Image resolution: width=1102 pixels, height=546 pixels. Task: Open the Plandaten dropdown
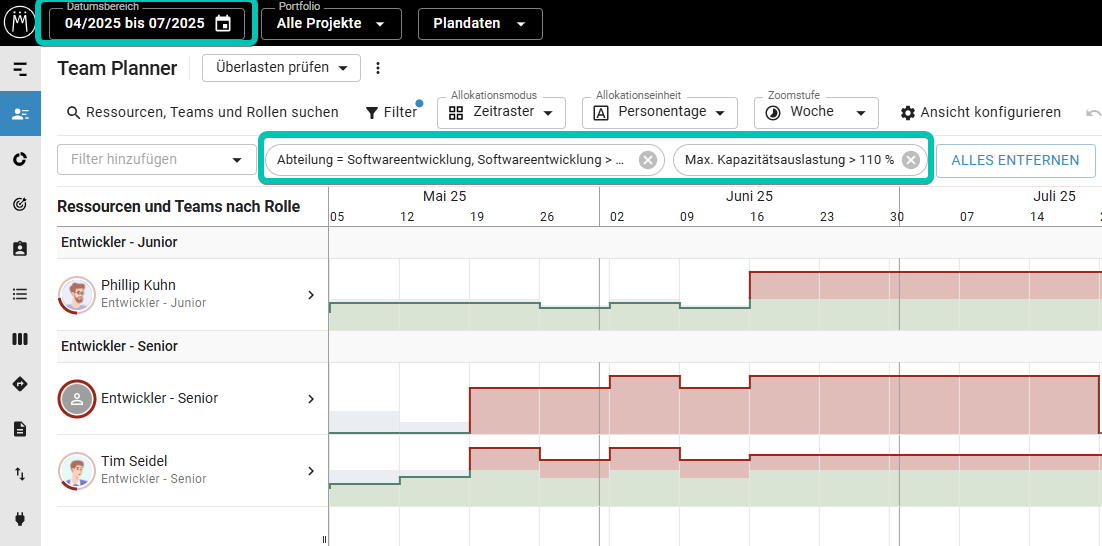pos(480,23)
